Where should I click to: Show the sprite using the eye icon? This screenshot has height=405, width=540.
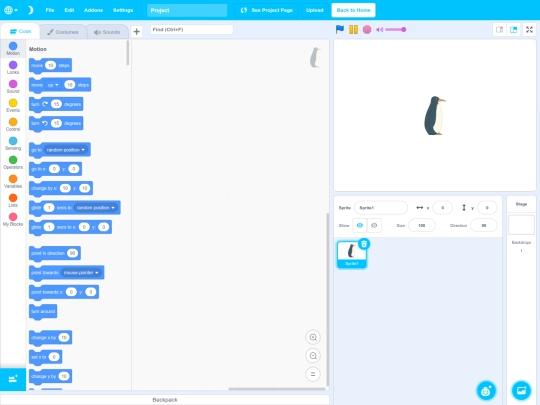[360, 226]
